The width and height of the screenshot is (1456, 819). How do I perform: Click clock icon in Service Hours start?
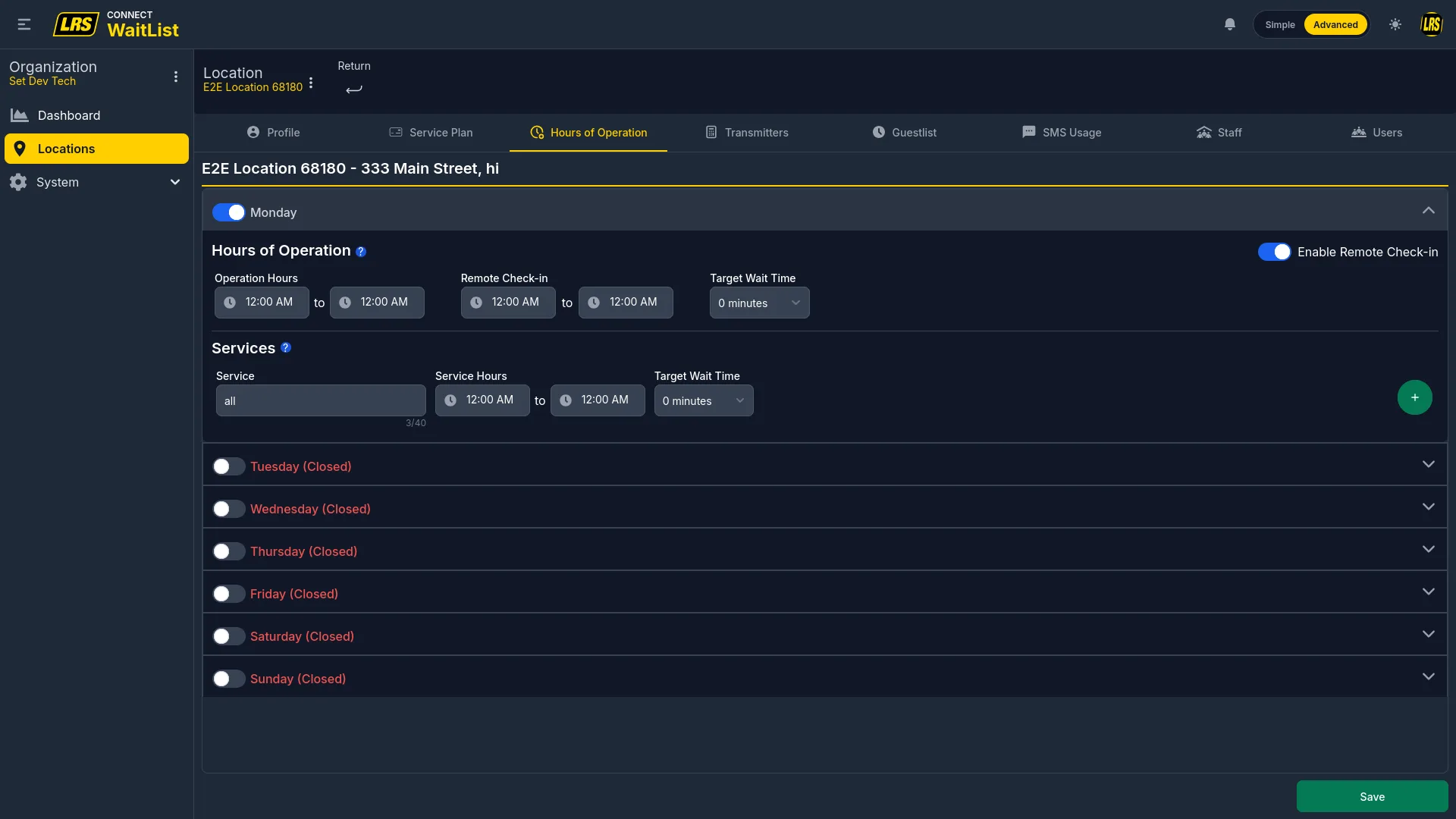(x=450, y=400)
